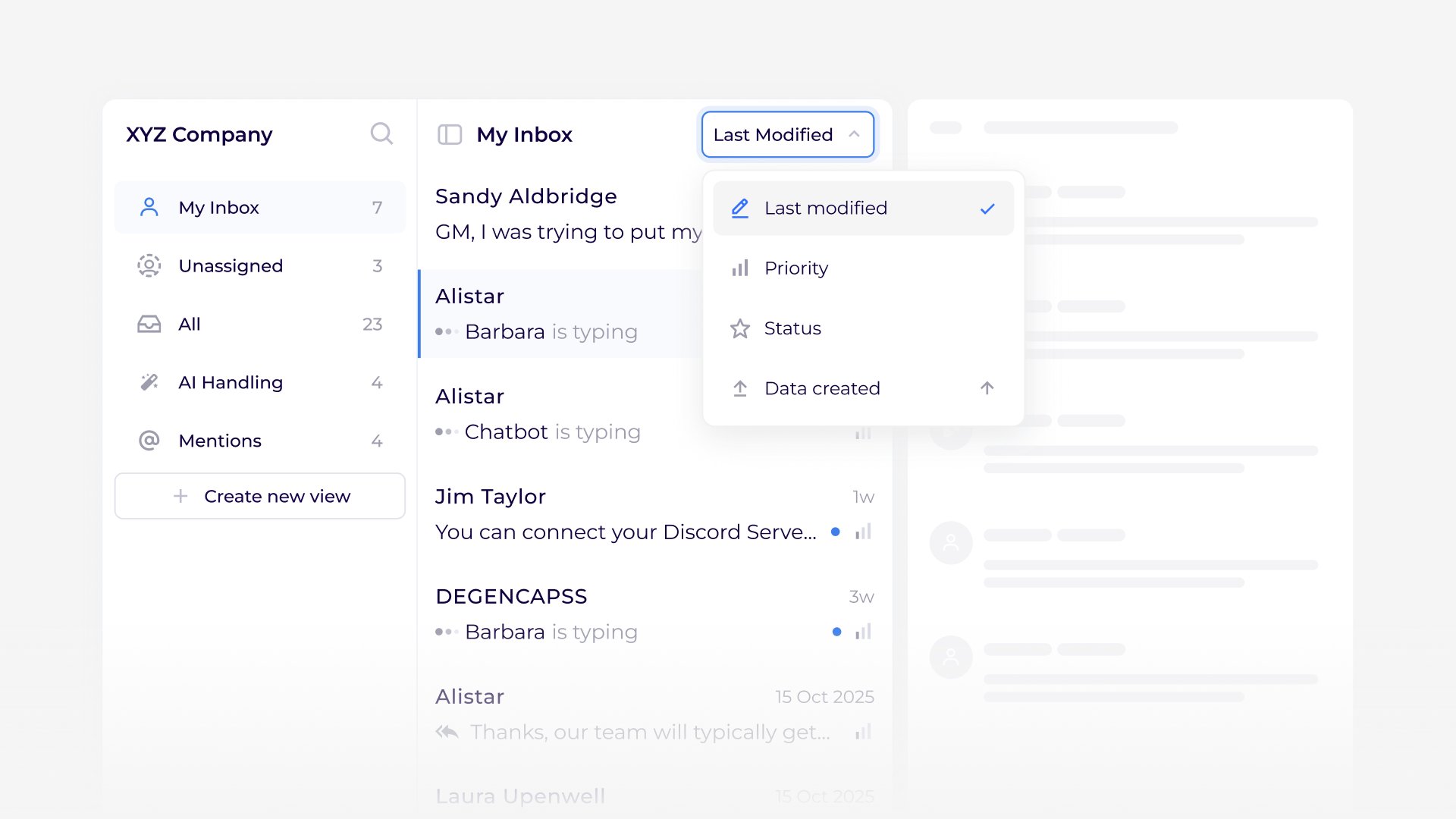1456x819 pixels.
Task: Select the Status sort option
Action: click(x=864, y=328)
